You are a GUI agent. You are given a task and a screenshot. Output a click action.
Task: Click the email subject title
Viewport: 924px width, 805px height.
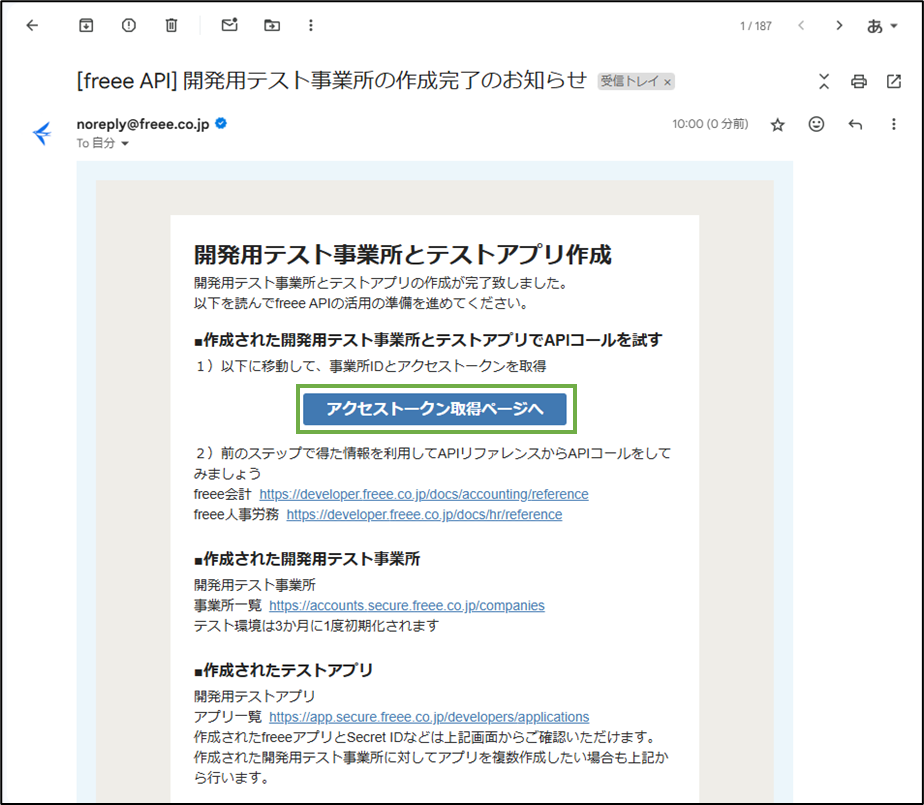tap(332, 81)
